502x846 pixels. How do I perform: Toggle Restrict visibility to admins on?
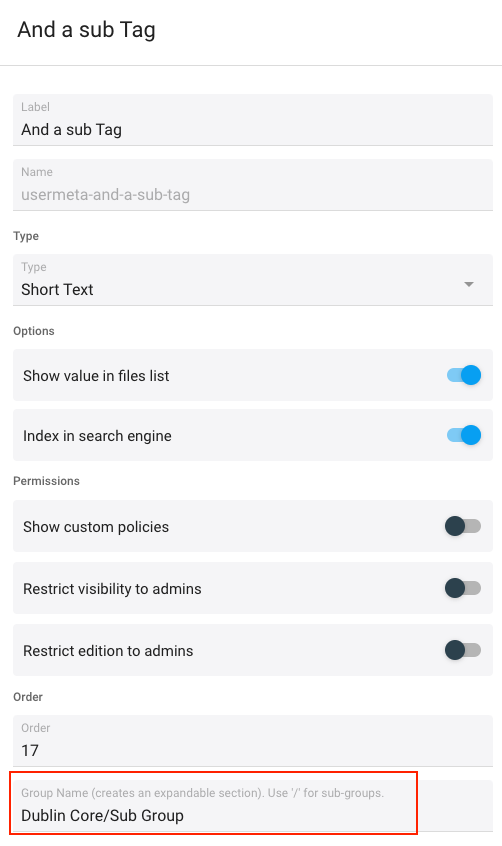[x=463, y=588]
